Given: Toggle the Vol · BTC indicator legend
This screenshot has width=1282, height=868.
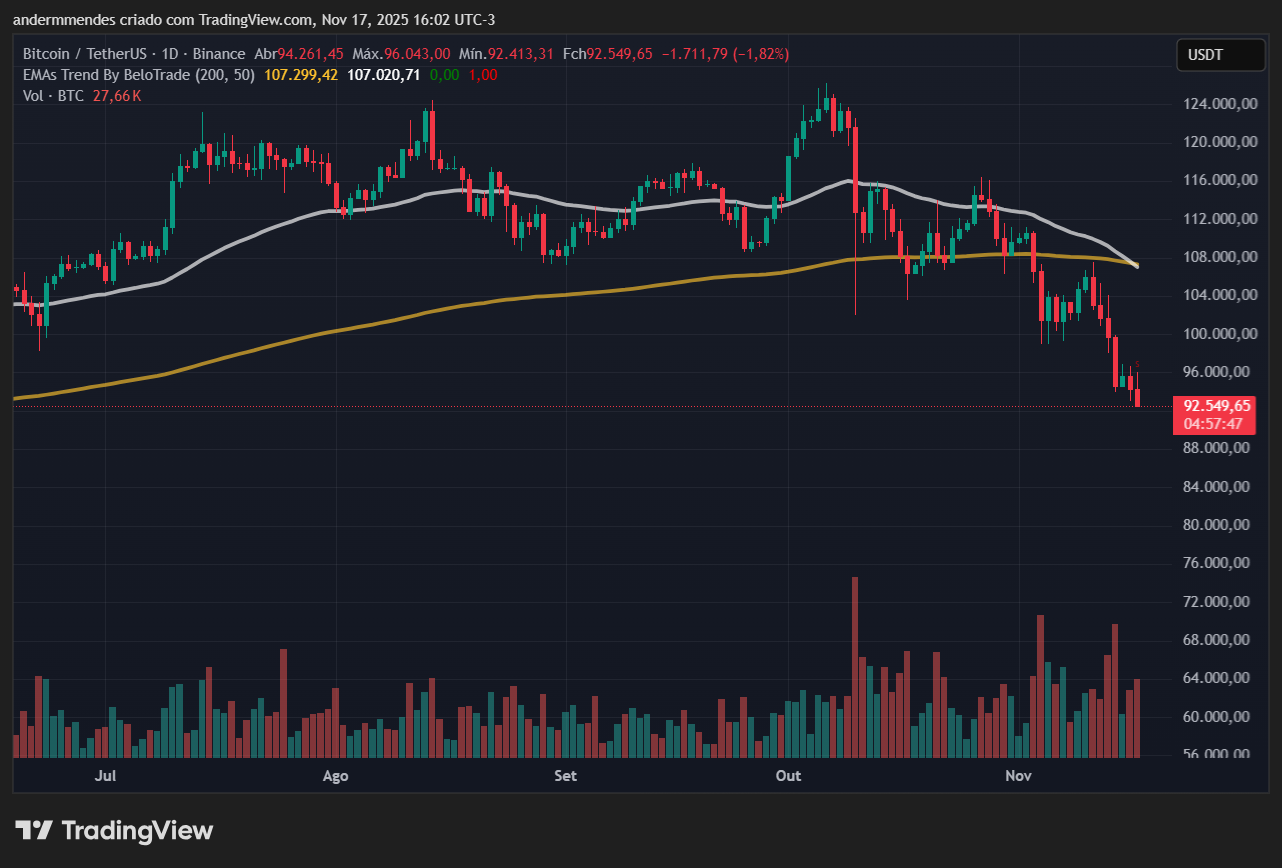Looking at the screenshot, I should coord(52,96).
